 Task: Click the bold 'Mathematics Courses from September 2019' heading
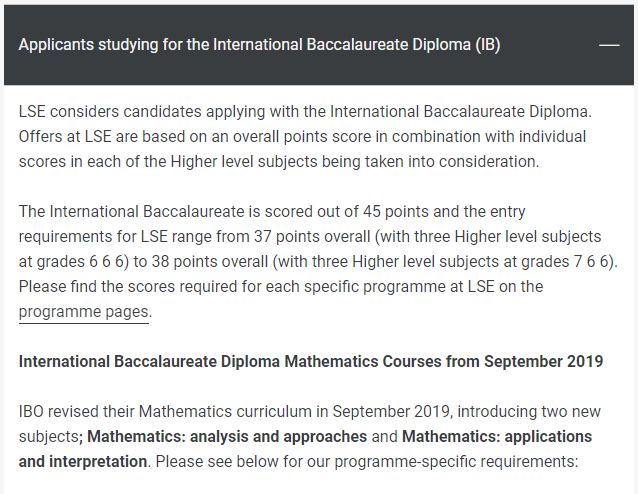(x=444, y=361)
